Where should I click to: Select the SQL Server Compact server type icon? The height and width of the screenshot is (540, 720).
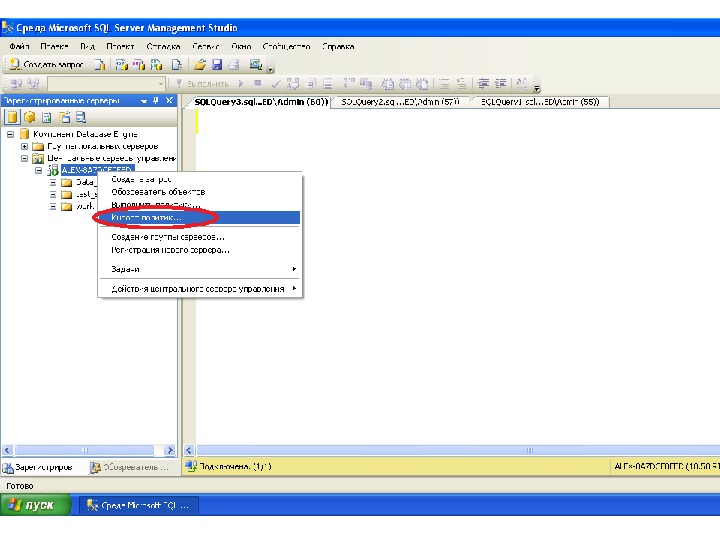coord(64,118)
